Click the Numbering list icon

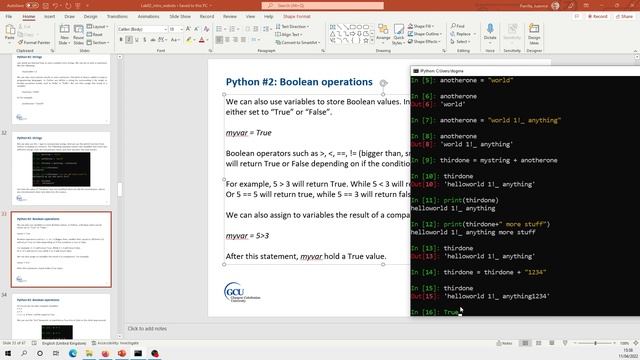pos(233,29)
